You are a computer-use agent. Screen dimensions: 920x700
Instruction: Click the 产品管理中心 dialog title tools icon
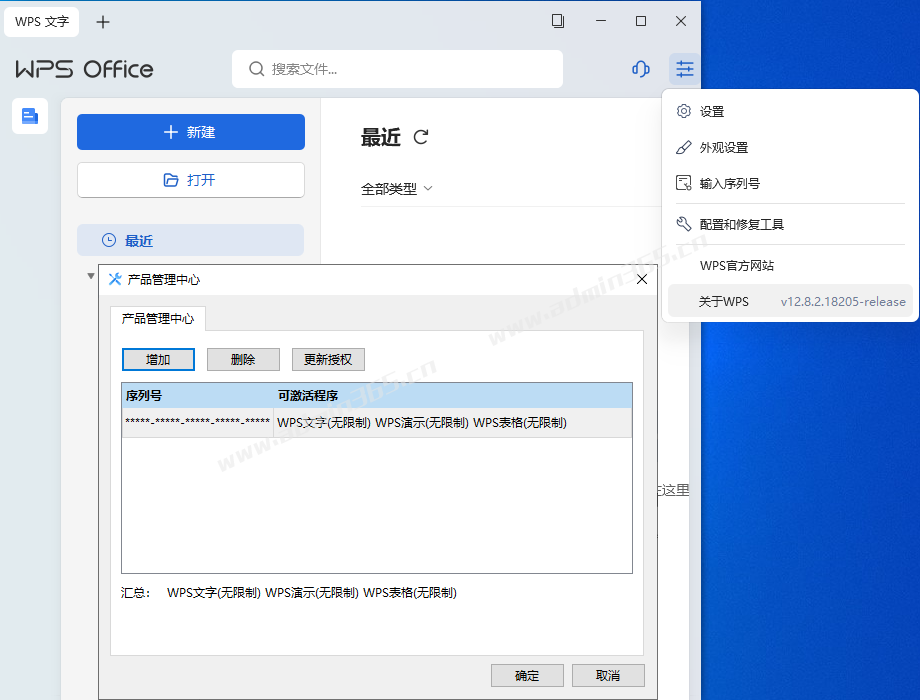point(115,279)
